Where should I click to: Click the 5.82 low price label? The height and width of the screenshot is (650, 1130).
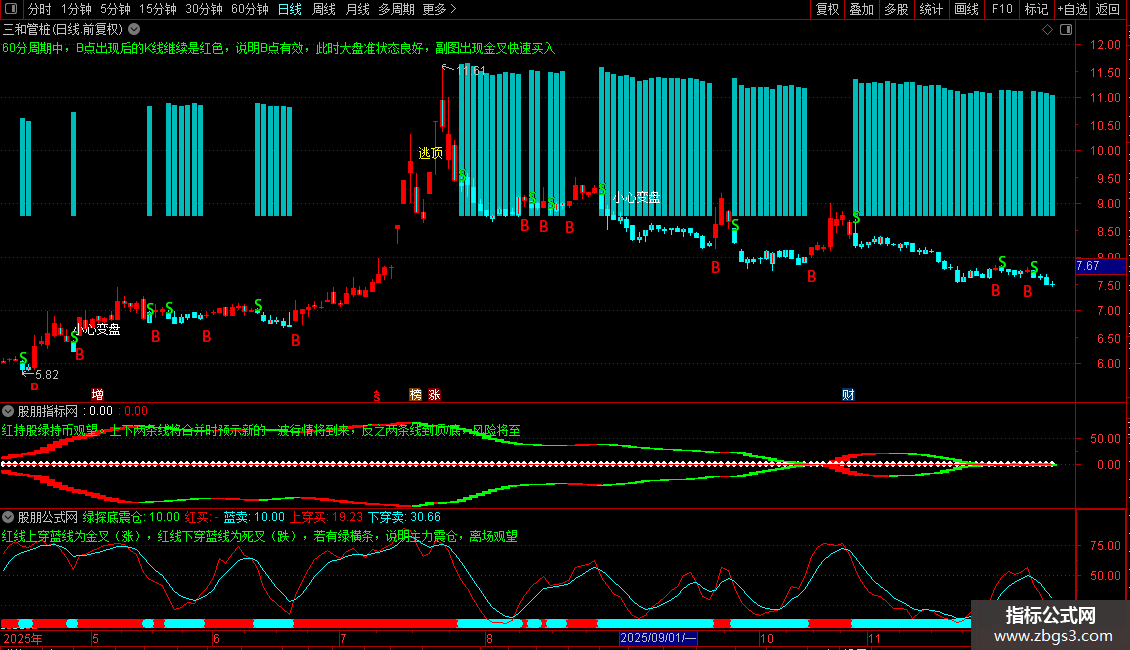point(47,375)
